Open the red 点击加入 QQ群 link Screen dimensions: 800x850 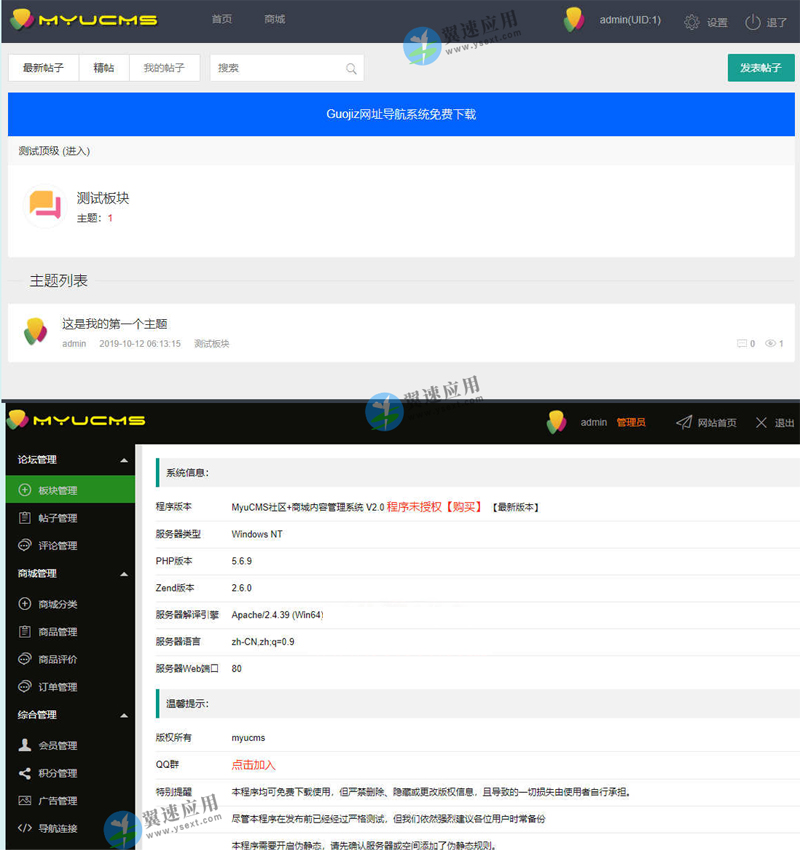[x=253, y=765]
